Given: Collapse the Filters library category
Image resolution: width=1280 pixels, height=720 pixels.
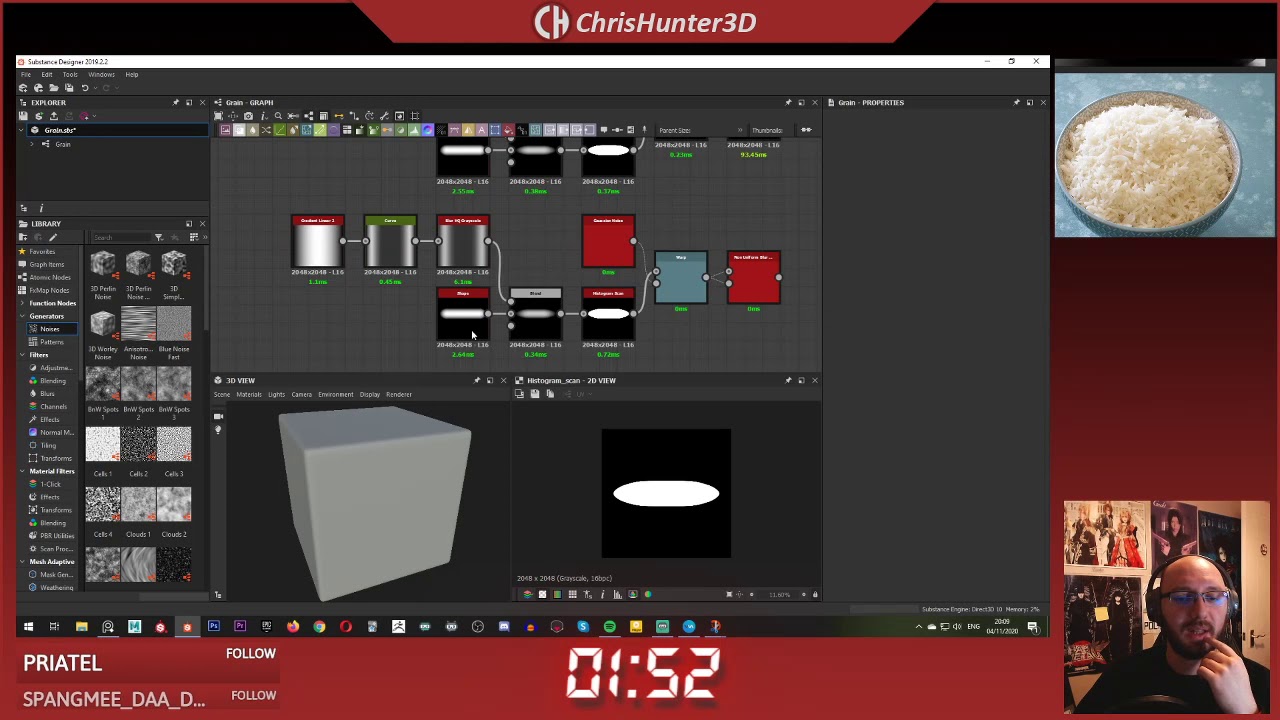Looking at the screenshot, I should pos(23,355).
